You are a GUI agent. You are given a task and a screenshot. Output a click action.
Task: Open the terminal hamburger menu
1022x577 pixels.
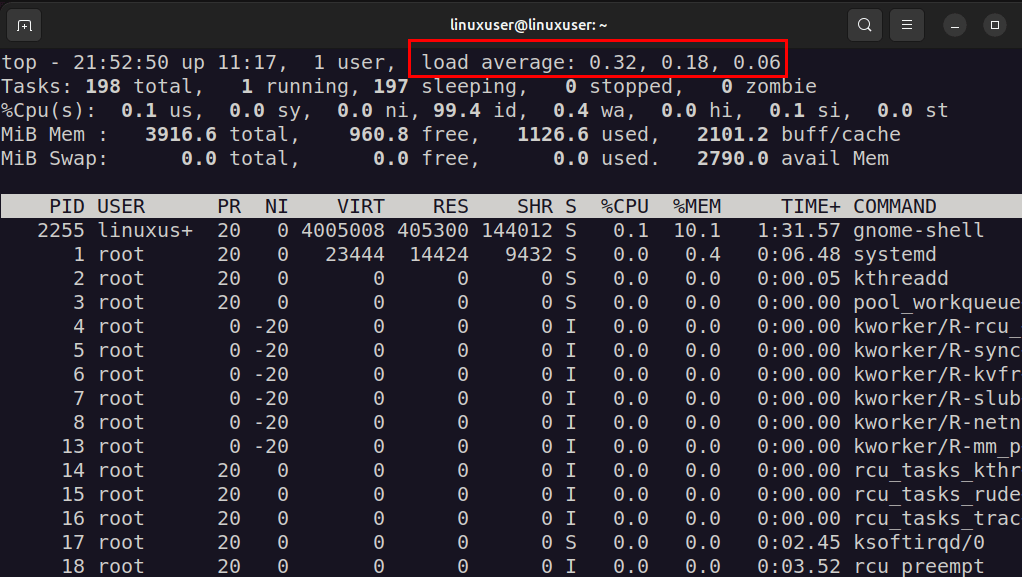[x=907, y=24]
